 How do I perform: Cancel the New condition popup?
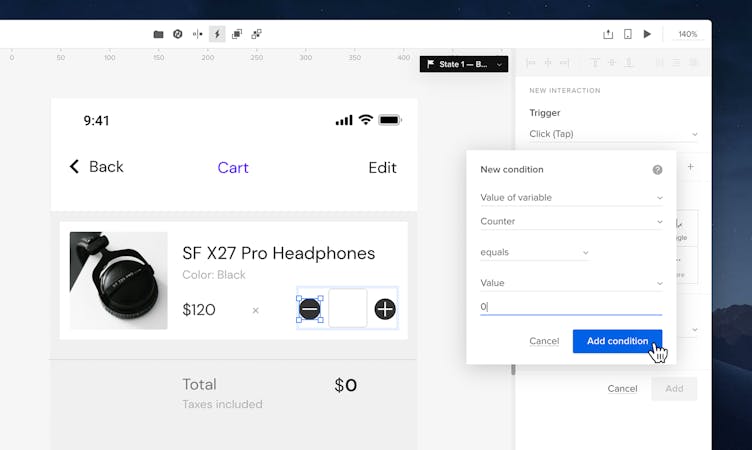point(544,341)
